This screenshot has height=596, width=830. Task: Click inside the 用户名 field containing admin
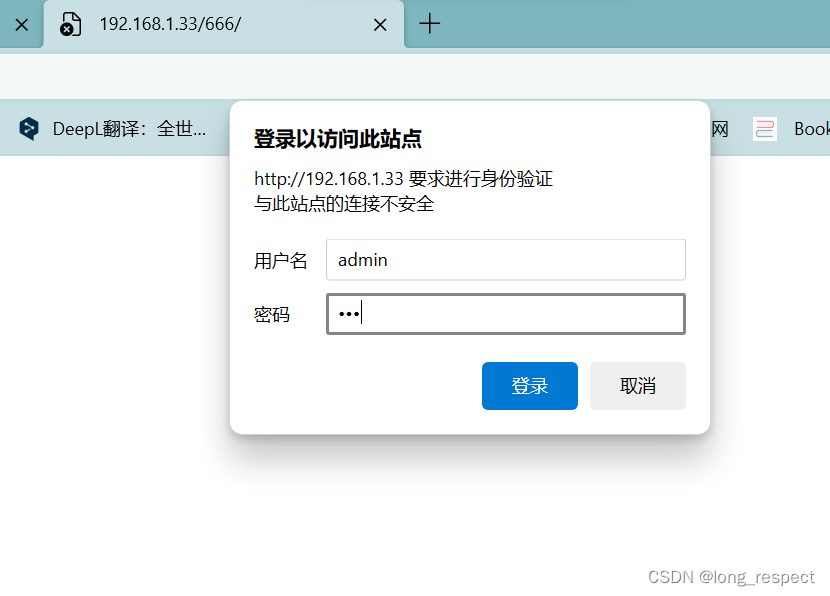(x=505, y=259)
